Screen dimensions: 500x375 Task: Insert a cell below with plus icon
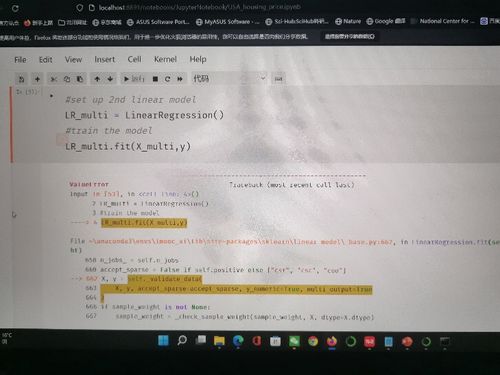pos(37,79)
